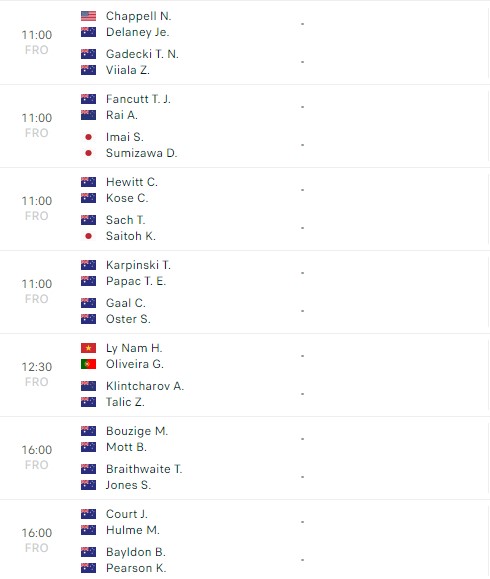Click the Portugal flag next to Oliveira G.

point(88,364)
